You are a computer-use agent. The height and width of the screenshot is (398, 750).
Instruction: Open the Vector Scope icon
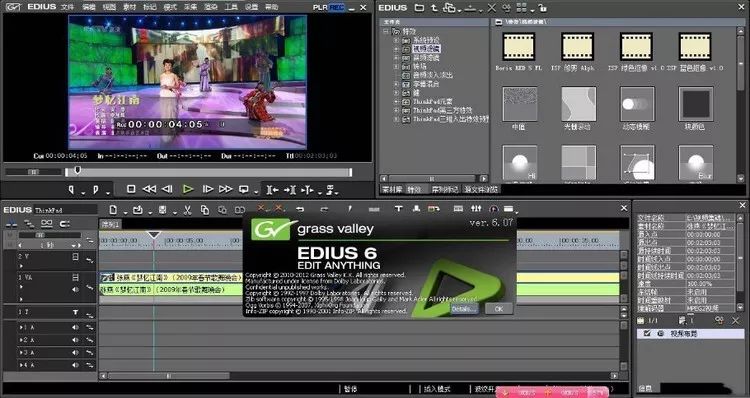coord(494,209)
